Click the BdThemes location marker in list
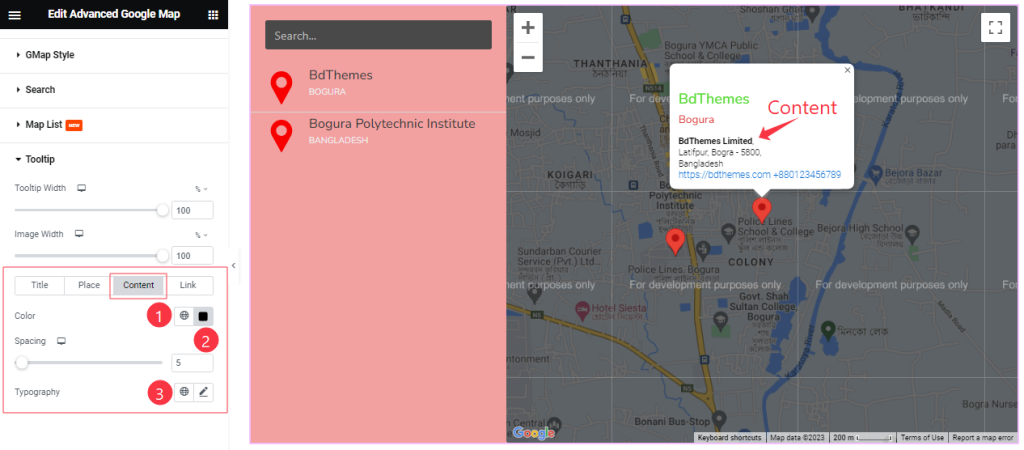This screenshot has width=1024, height=450. (x=281, y=88)
